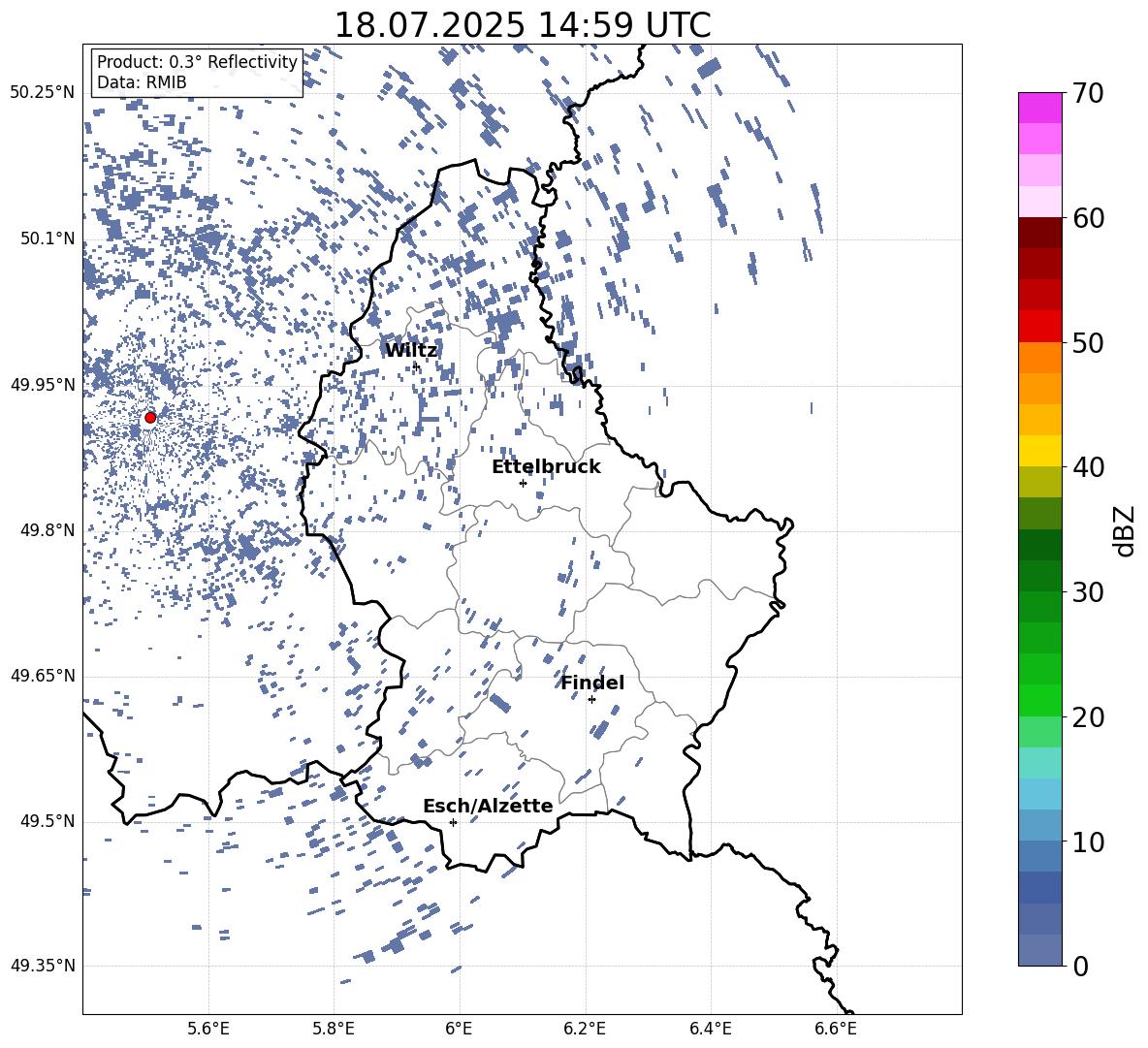This screenshot has width=1148, height=1048.
Task: Pick the bright red colorbar swatch near 50
Action: tap(1040, 327)
